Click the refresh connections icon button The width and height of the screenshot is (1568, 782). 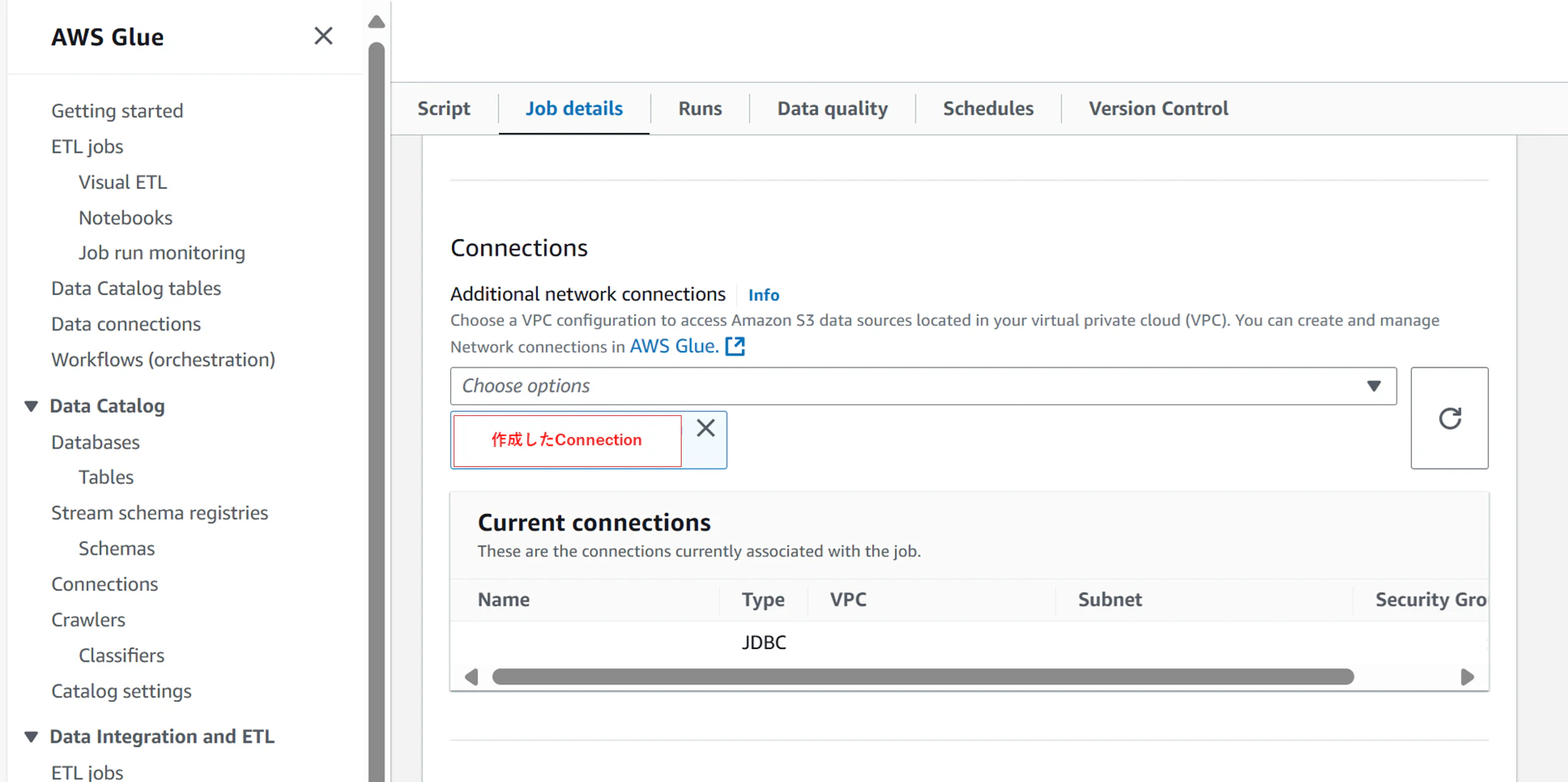tap(1449, 418)
